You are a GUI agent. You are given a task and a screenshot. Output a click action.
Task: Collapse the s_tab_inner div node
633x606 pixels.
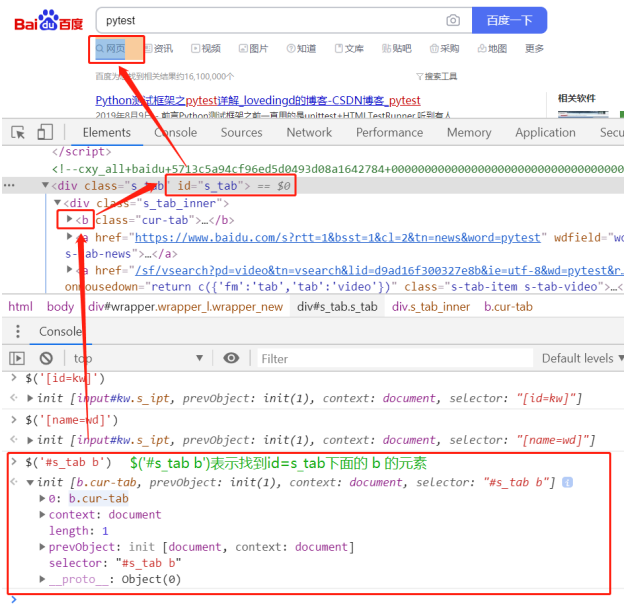coord(57,202)
